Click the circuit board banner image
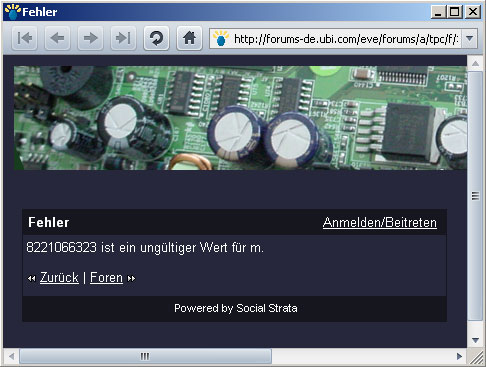The height and width of the screenshot is (367, 486). tap(240, 118)
